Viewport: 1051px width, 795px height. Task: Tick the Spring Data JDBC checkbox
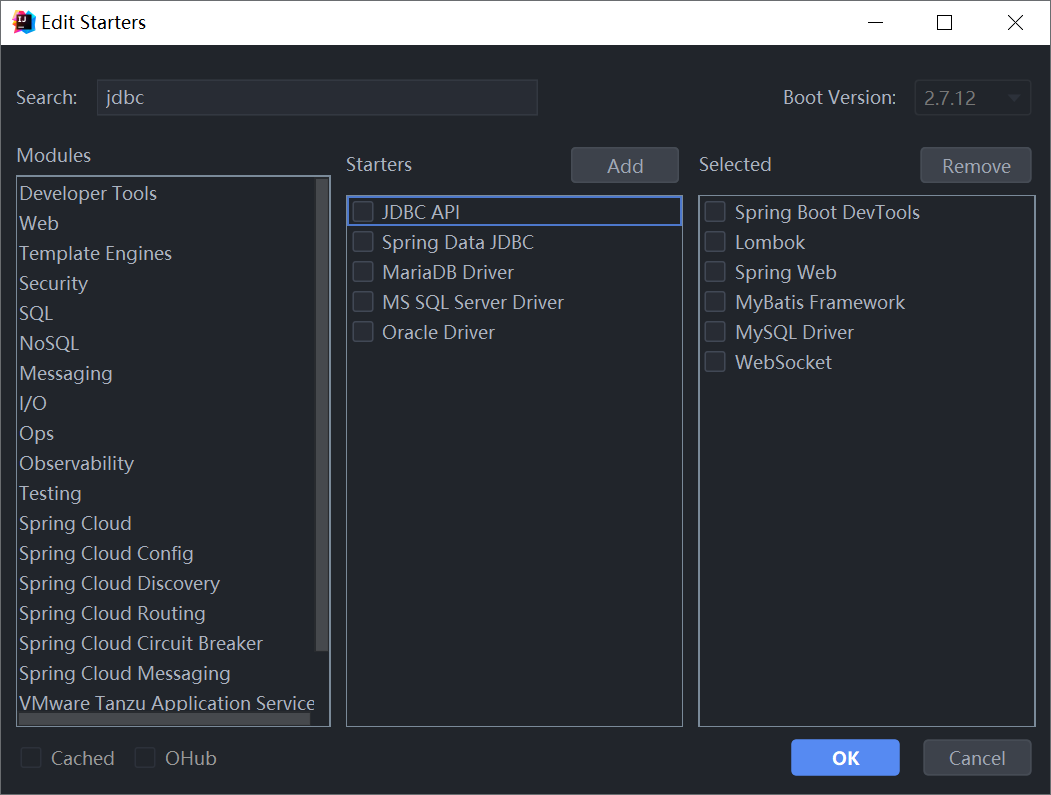(363, 242)
